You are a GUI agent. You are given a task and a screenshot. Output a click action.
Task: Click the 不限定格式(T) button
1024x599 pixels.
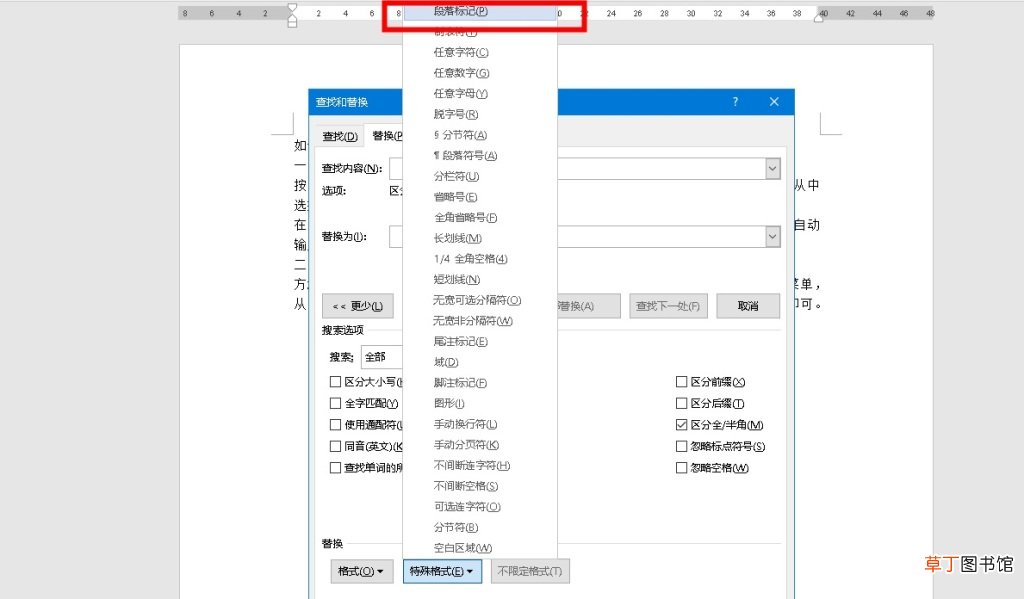(x=530, y=571)
